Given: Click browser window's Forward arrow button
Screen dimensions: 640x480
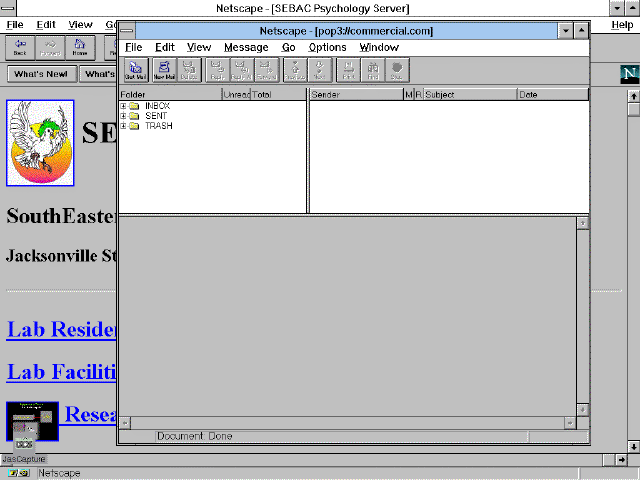Looking at the screenshot, I should click(x=50, y=48).
